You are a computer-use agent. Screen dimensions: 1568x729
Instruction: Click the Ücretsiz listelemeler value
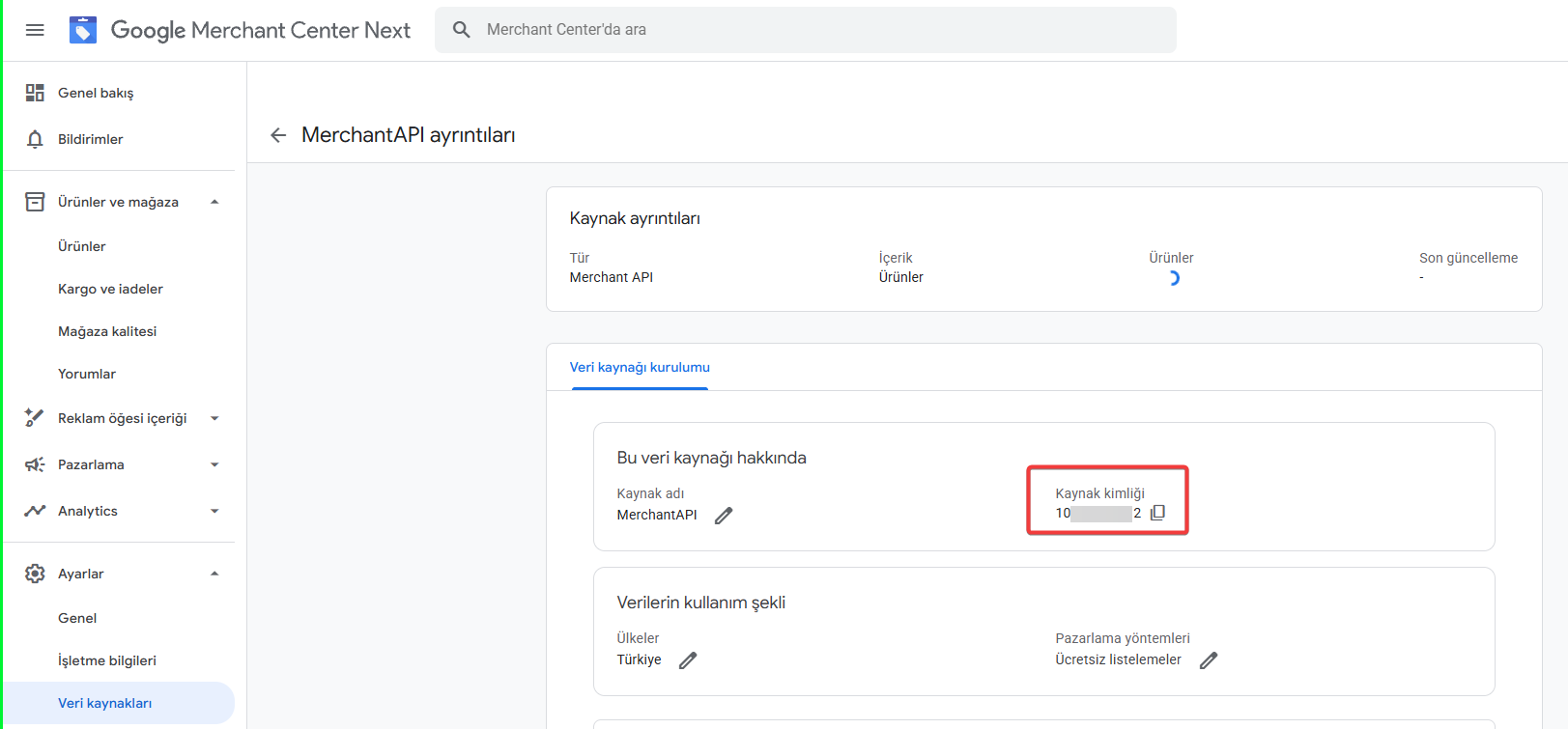(x=1118, y=659)
